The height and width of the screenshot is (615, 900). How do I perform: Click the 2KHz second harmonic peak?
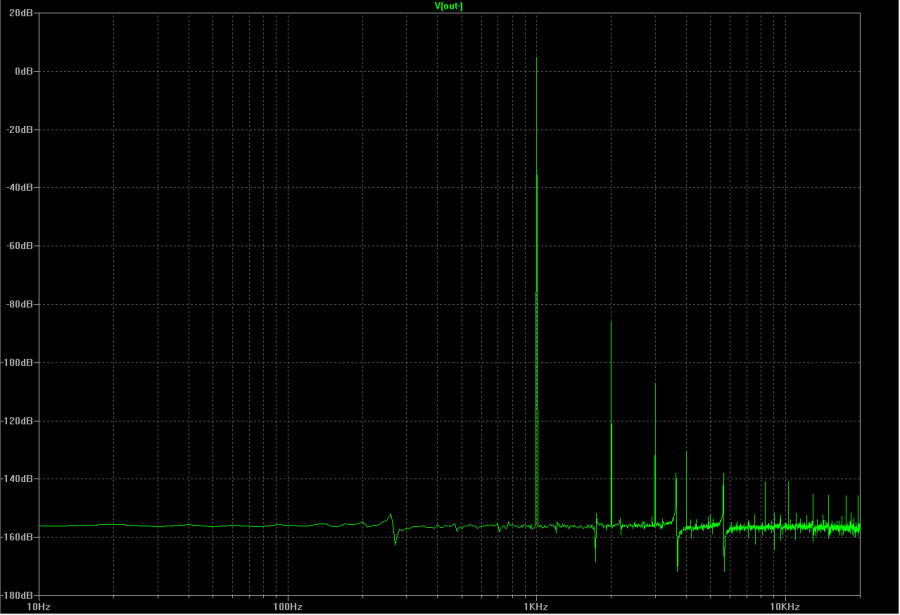coord(611,322)
